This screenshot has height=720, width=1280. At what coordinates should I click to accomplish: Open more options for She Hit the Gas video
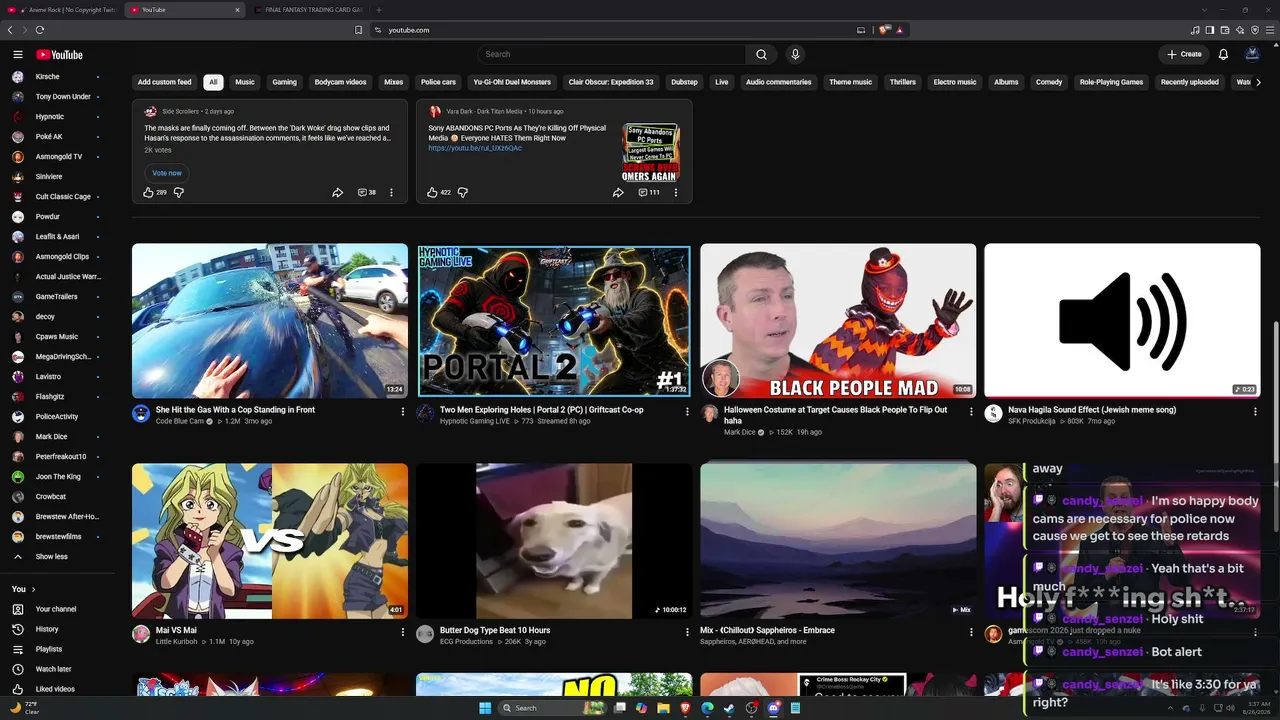[403, 411]
